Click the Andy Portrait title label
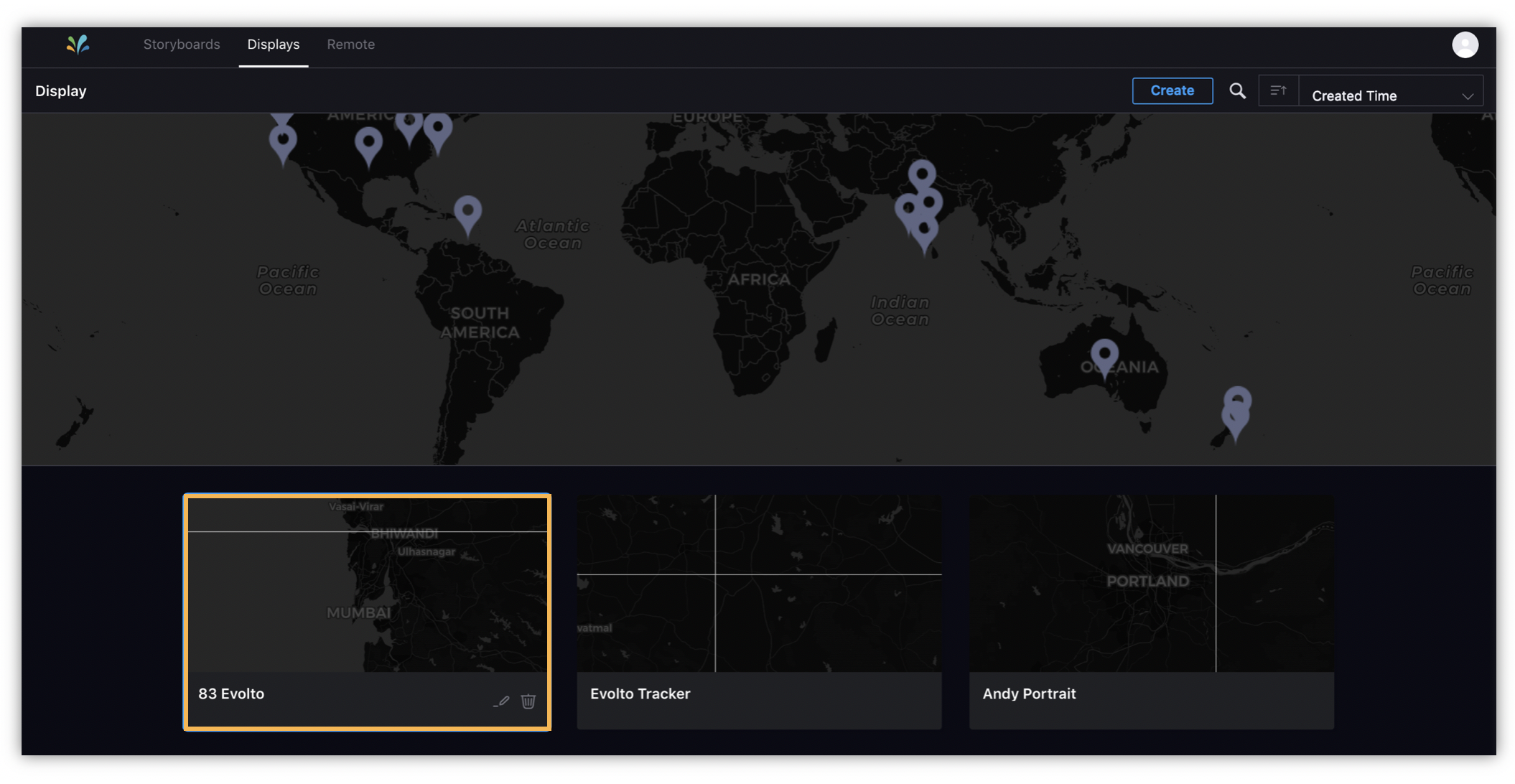The image size is (1515, 784). click(x=1028, y=694)
